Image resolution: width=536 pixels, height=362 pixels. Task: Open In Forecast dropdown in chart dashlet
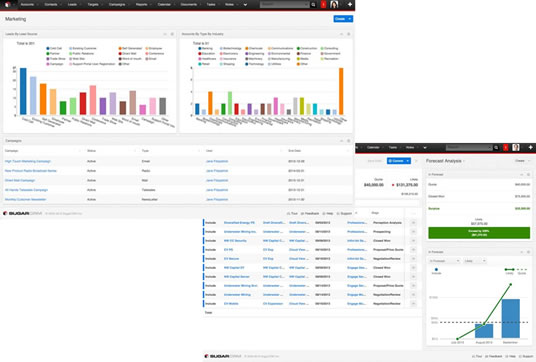pos(444,261)
